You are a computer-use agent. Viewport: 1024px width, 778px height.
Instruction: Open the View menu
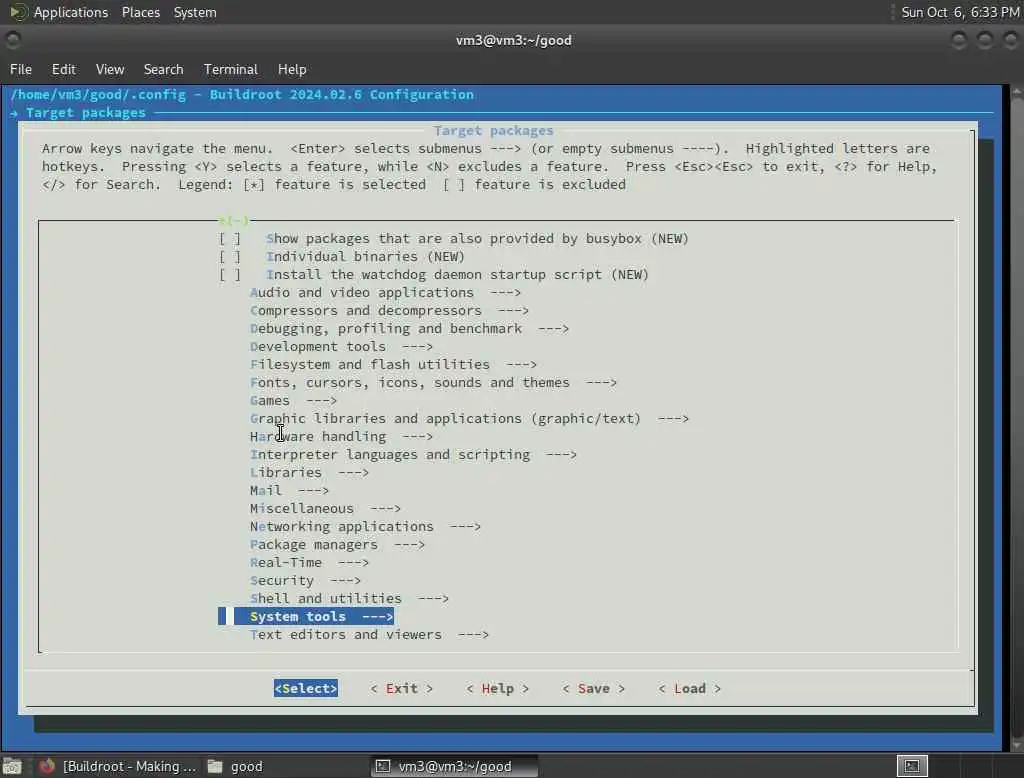point(110,69)
